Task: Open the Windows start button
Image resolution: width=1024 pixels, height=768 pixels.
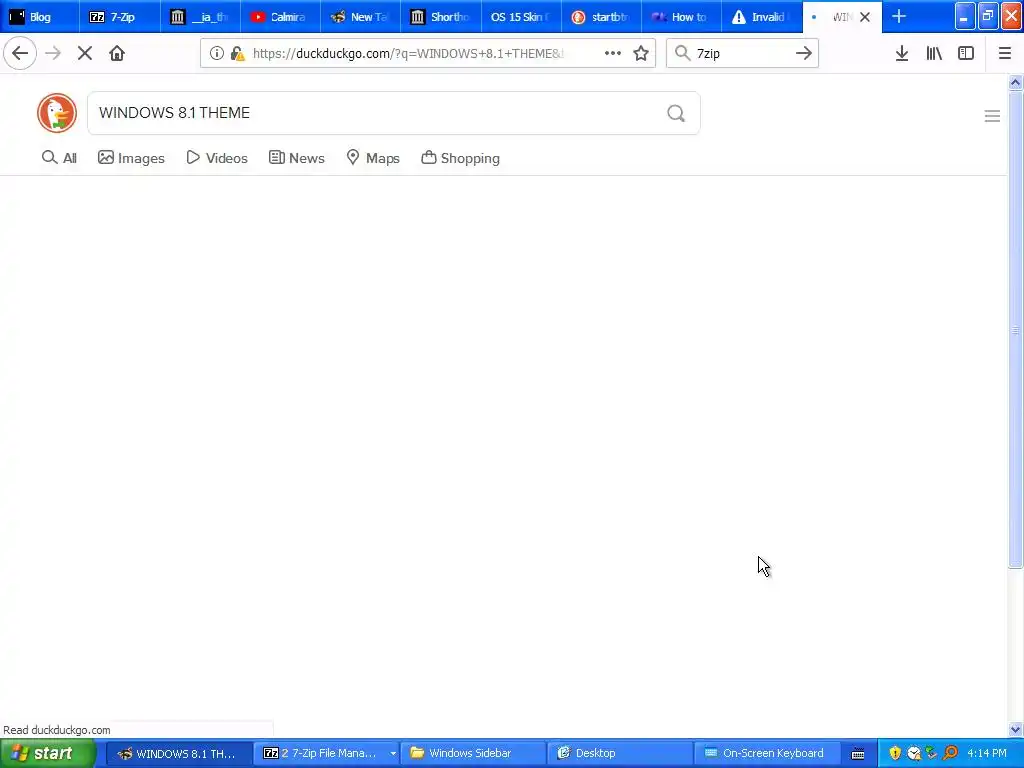Action: point(47,754)
